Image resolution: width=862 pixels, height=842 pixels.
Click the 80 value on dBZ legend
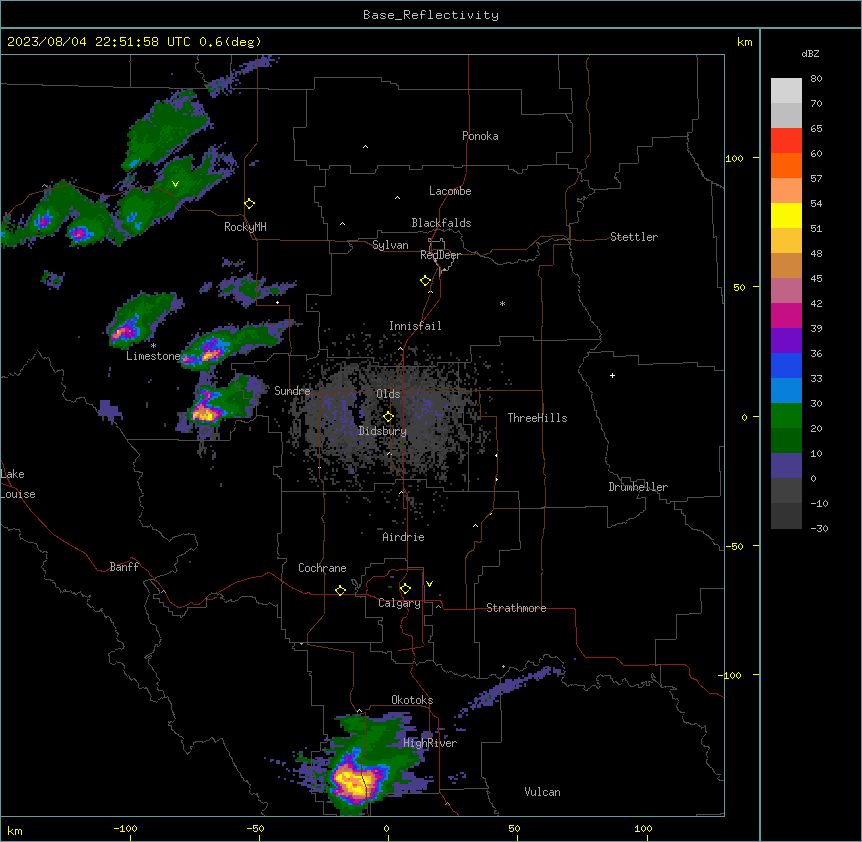(816, 79)
